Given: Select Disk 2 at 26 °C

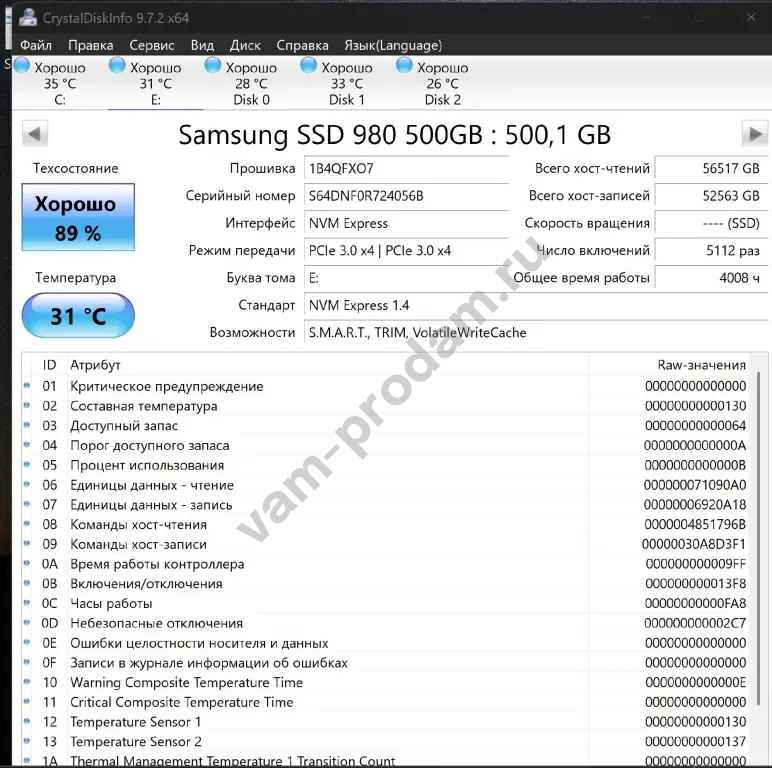Looking at the screenshot, I should pos(443,83).
